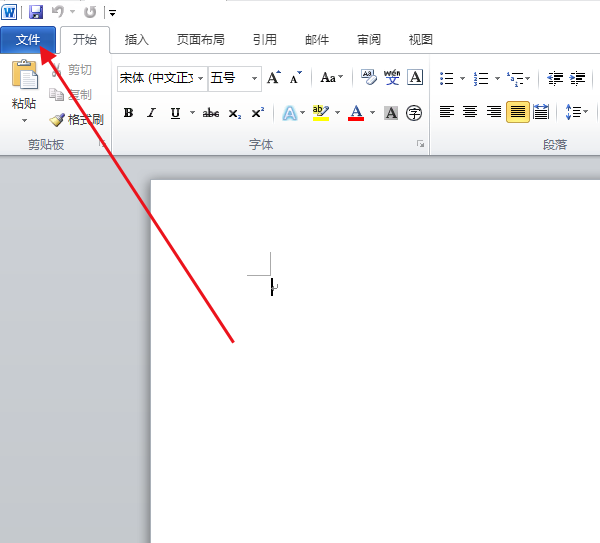Click the numbered list icon
The width and height of the screenshot is (600, 543).
[x=481, y=78]
